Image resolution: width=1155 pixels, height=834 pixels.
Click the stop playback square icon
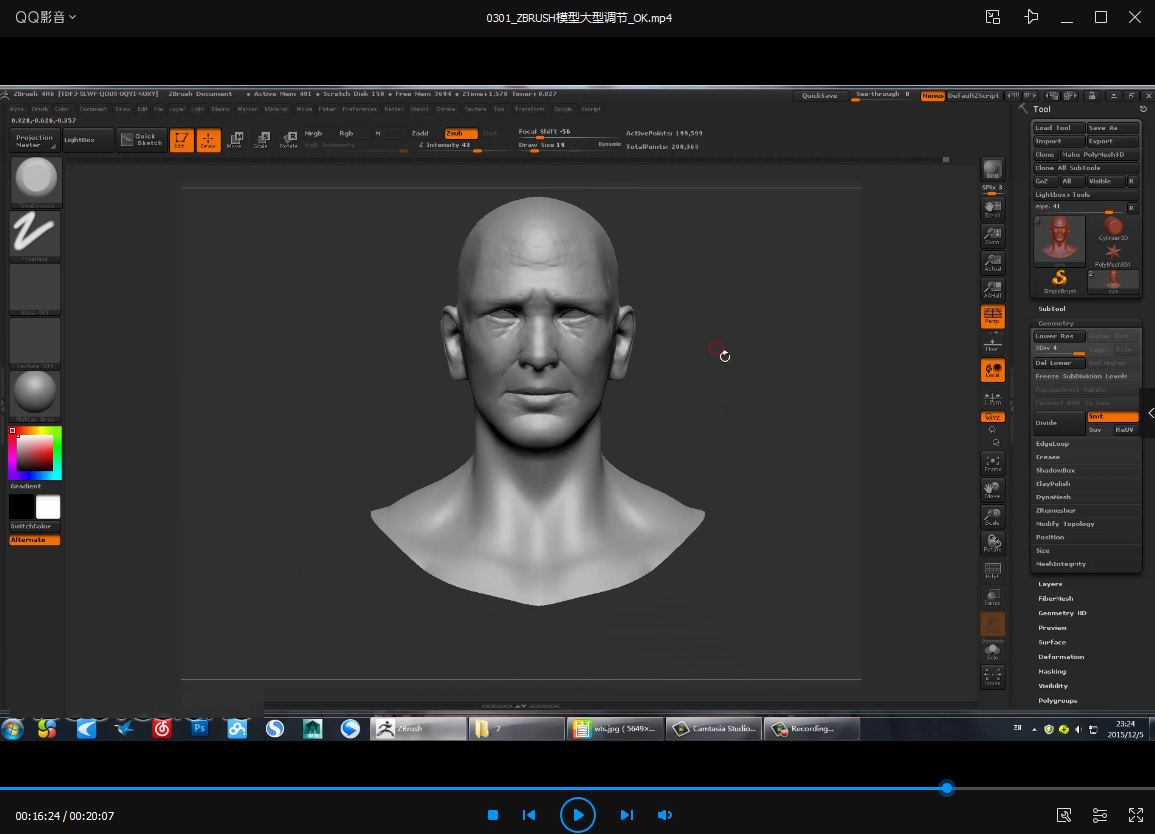click(493, 815)
